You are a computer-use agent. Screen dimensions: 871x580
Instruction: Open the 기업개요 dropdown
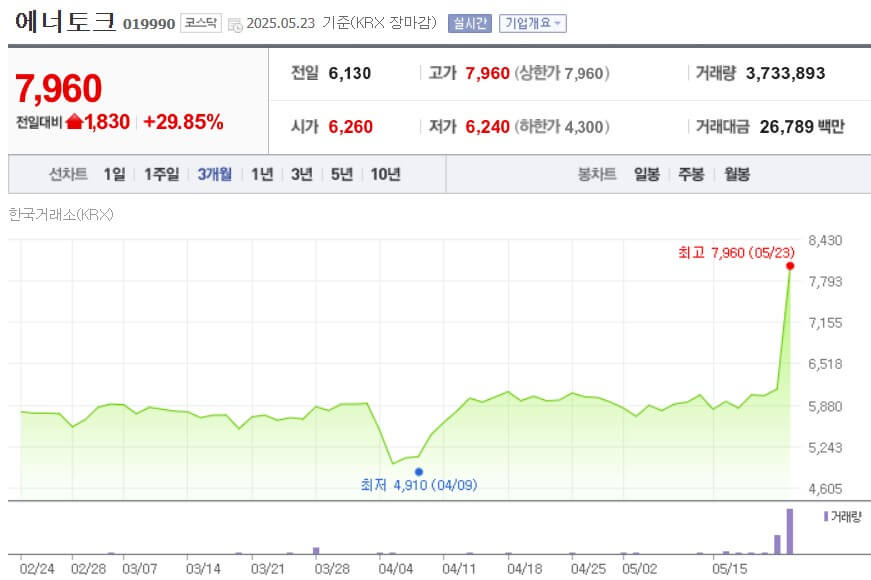532,23
